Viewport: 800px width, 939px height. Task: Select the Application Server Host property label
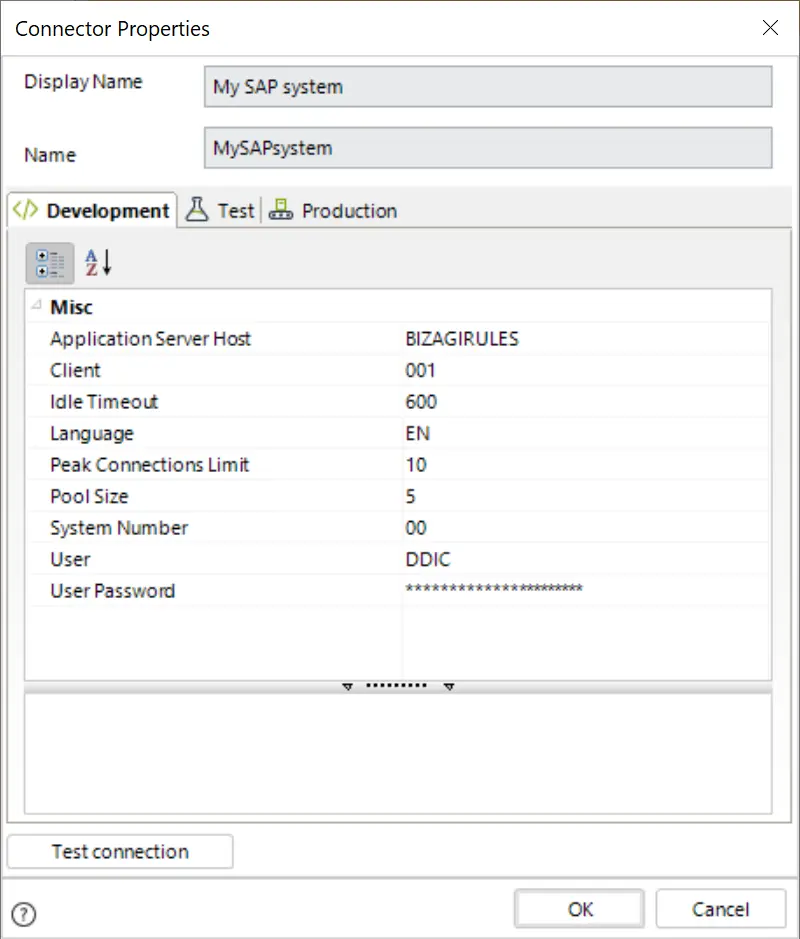coord(150,339)
